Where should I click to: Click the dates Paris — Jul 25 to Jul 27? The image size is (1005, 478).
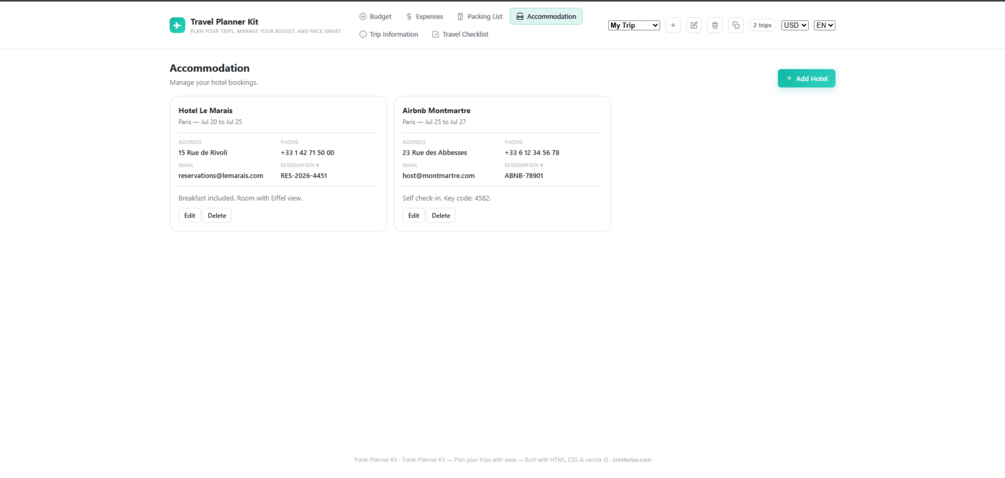435,122
